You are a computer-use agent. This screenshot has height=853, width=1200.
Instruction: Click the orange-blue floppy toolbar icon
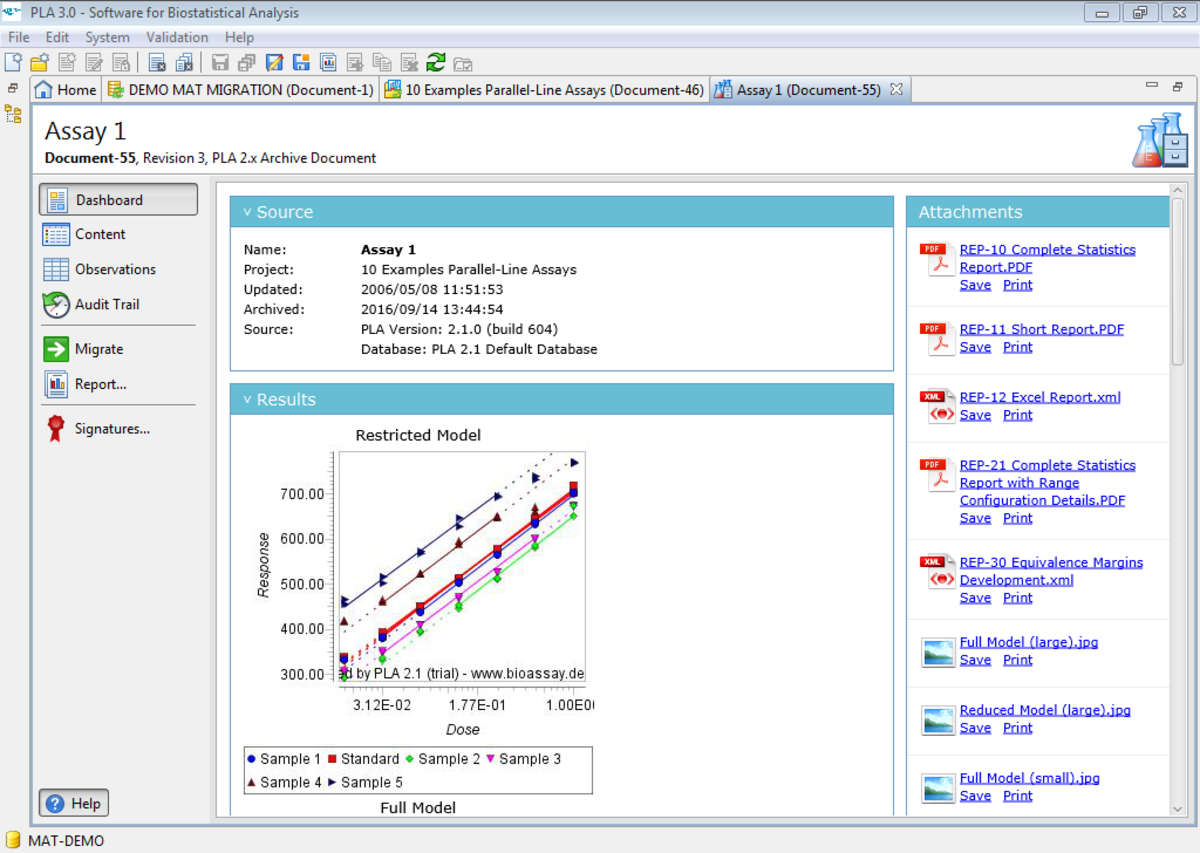301,62
